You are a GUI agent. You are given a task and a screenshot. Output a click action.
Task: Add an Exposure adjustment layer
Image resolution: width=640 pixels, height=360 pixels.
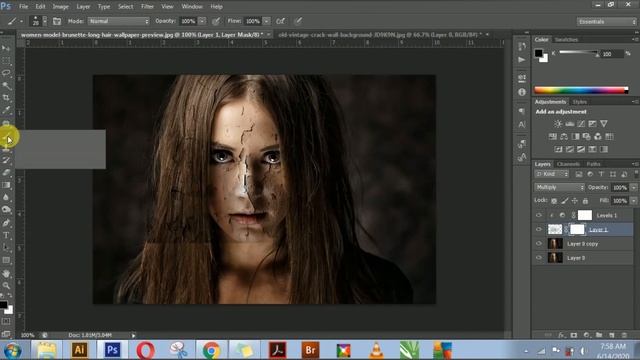pos(592,124)
